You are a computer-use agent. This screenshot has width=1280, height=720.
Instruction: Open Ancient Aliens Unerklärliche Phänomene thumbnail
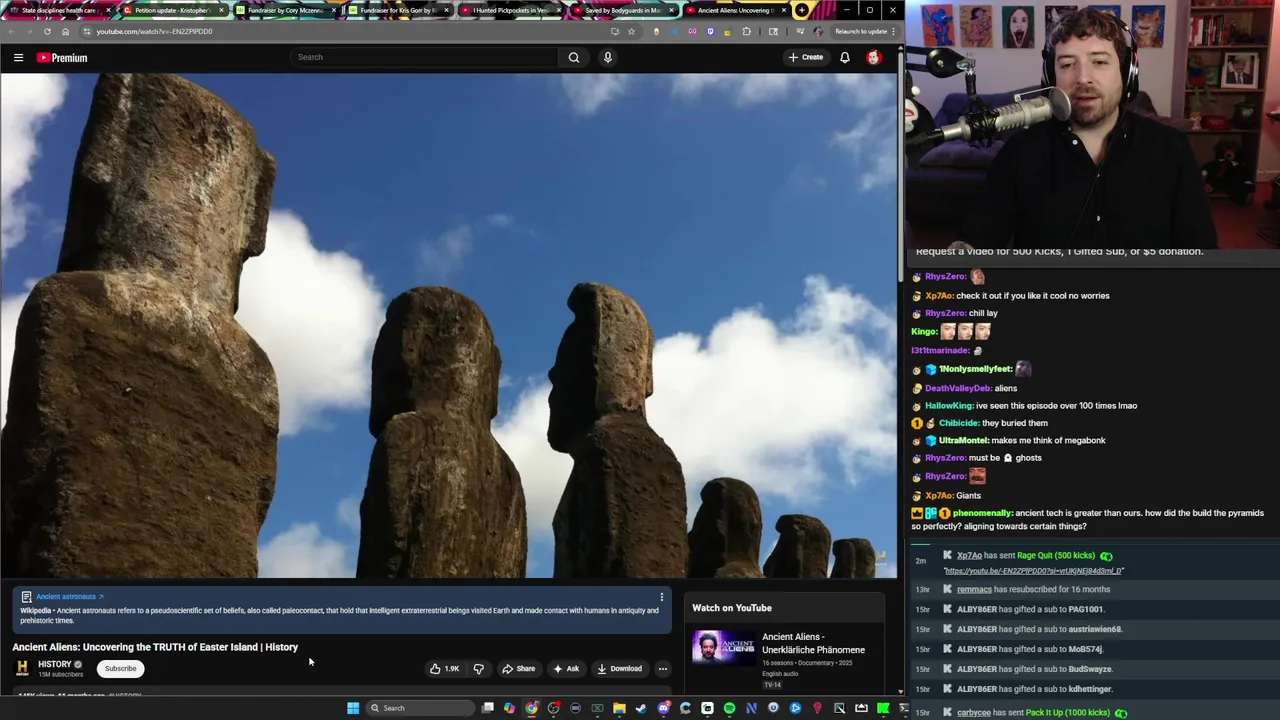[x=724, y=647]
